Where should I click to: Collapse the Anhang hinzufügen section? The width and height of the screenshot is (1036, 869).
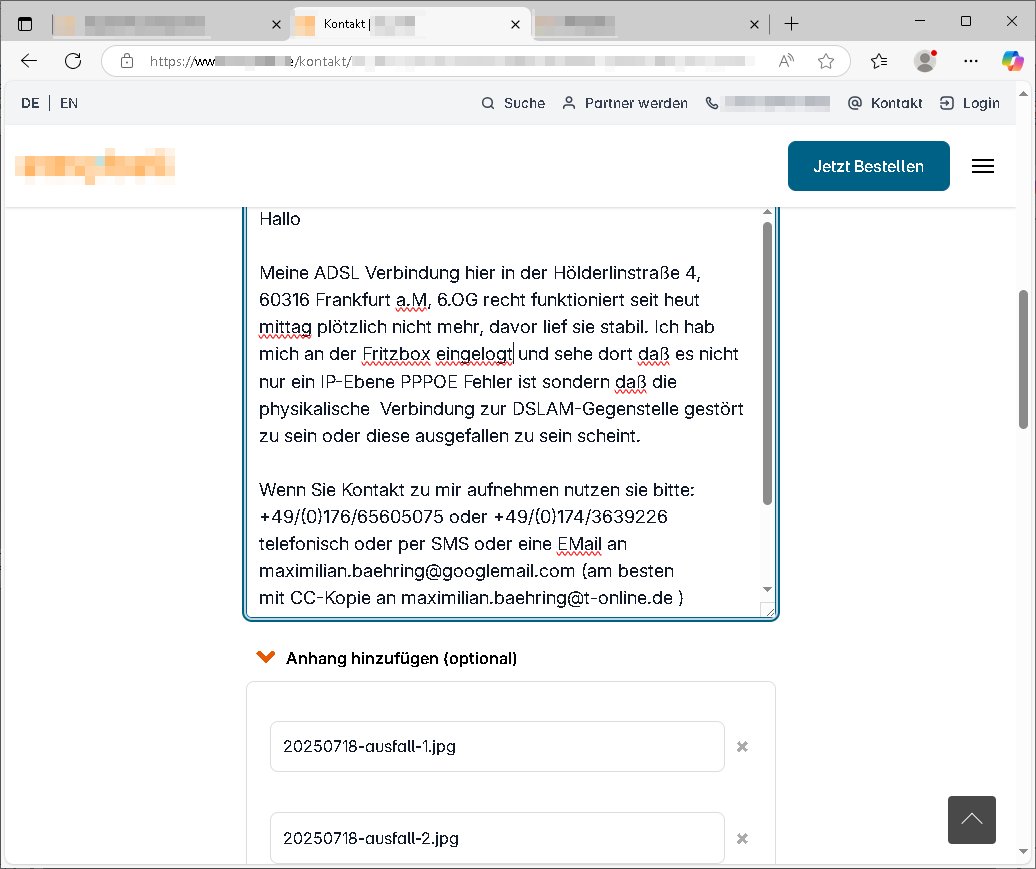(266, 658)
